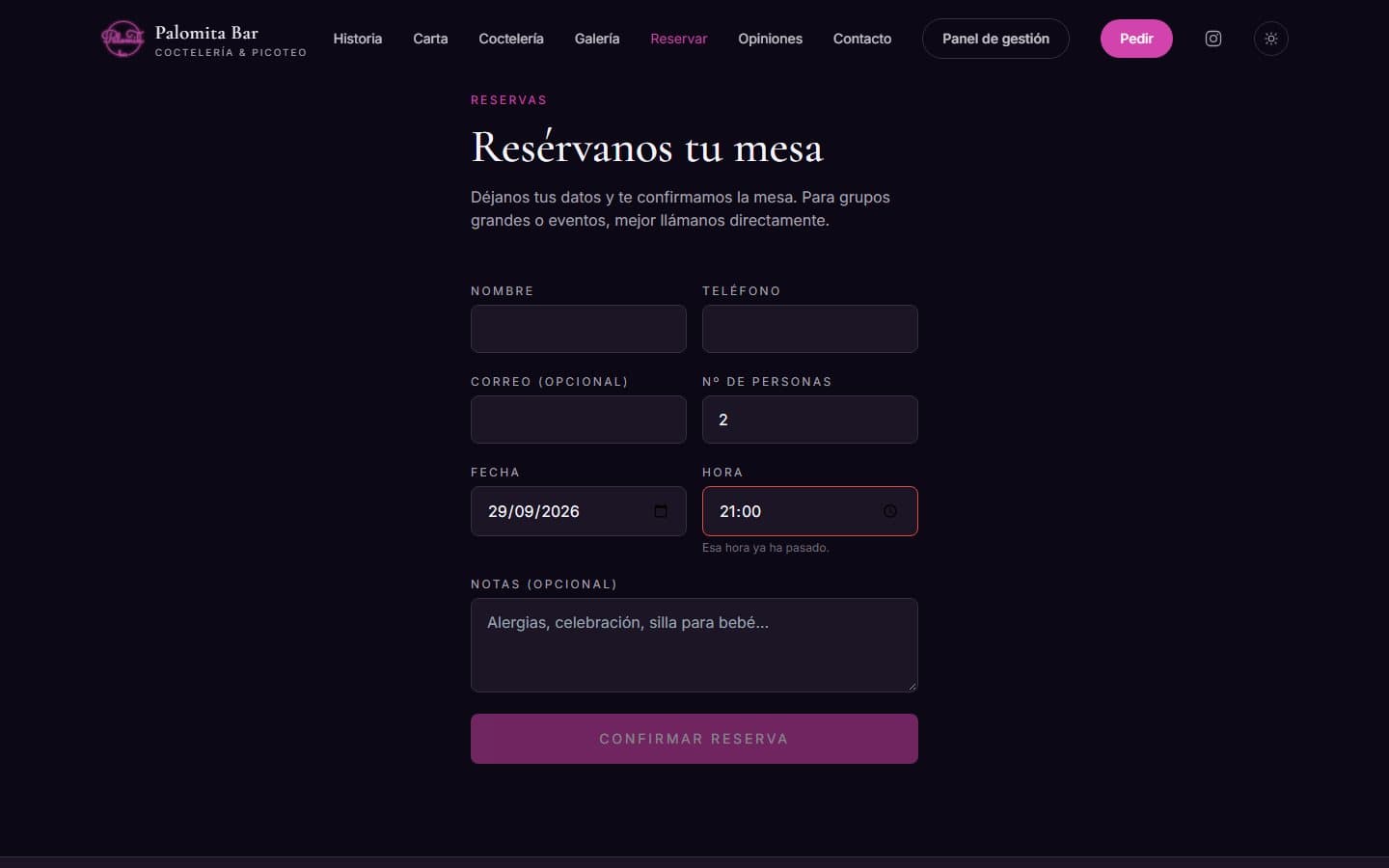Select the Reservar nav item

679,39
